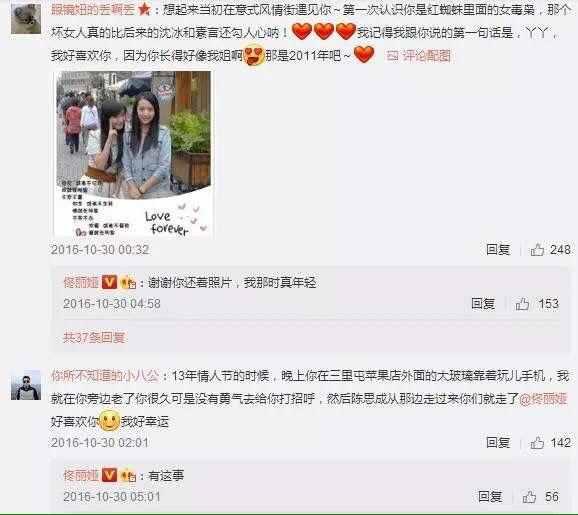Expand the 共37条回复 replies thread
The height and width of the screenshot is (515, 578).
click(x=94, y=337)
